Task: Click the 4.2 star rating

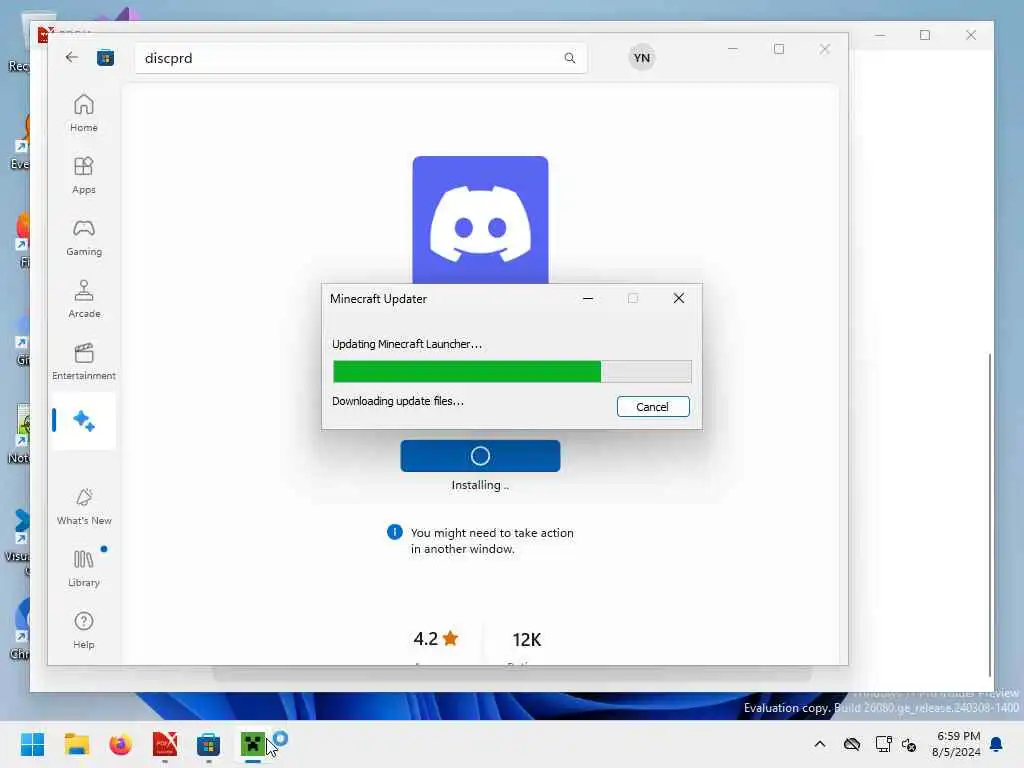Action: click(x=436, y=639)
